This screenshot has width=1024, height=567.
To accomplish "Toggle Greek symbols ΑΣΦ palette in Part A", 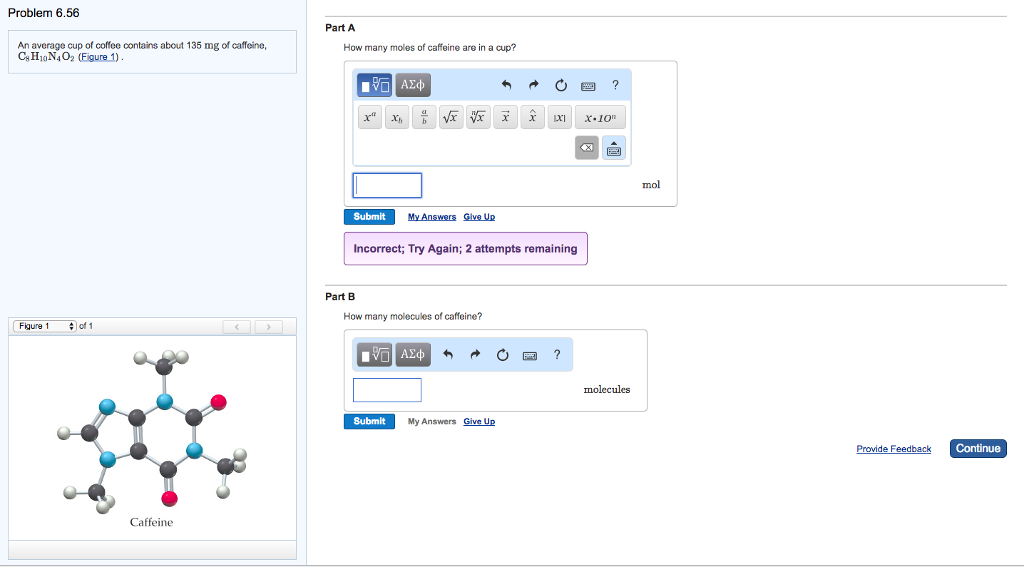I will pyautogui.click(x=413, y=84).
